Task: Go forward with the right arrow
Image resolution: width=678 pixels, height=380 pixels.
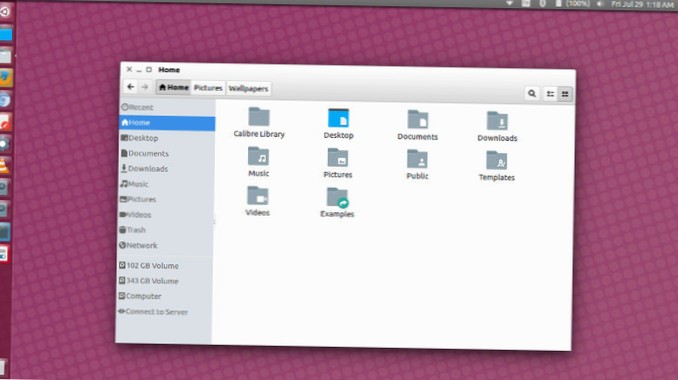Action: 145,87
